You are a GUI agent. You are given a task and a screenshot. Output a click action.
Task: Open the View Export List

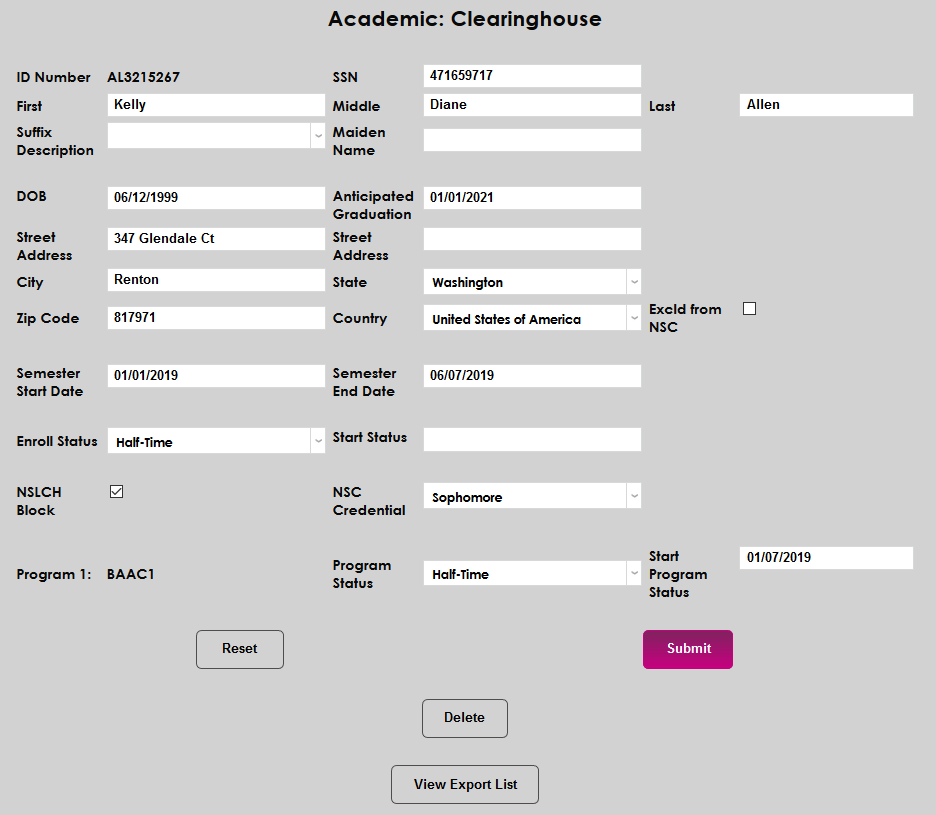tap(464, 784)
